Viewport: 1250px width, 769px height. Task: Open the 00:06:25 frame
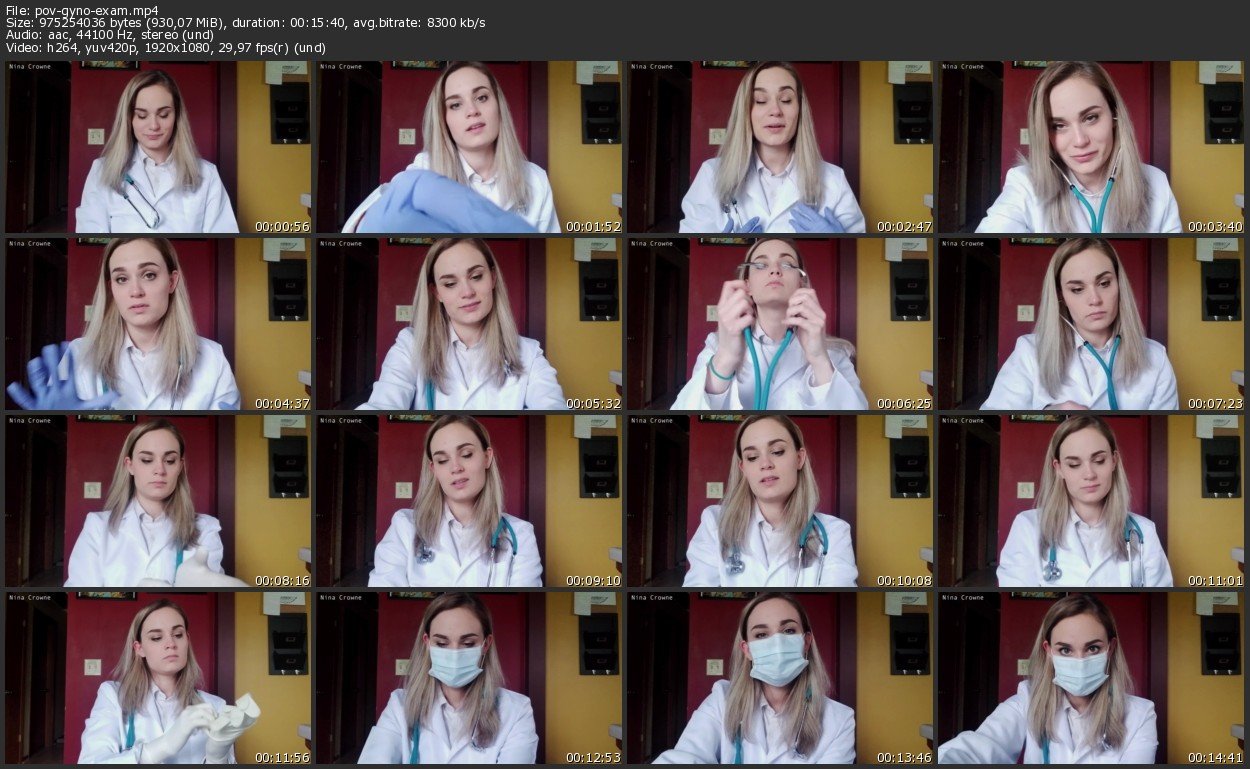click(780, 323)
